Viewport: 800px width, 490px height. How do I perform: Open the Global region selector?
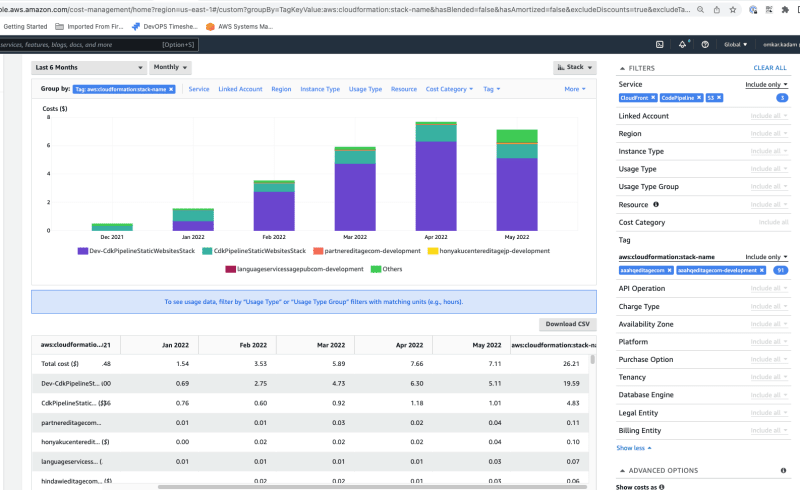(735, 44)
